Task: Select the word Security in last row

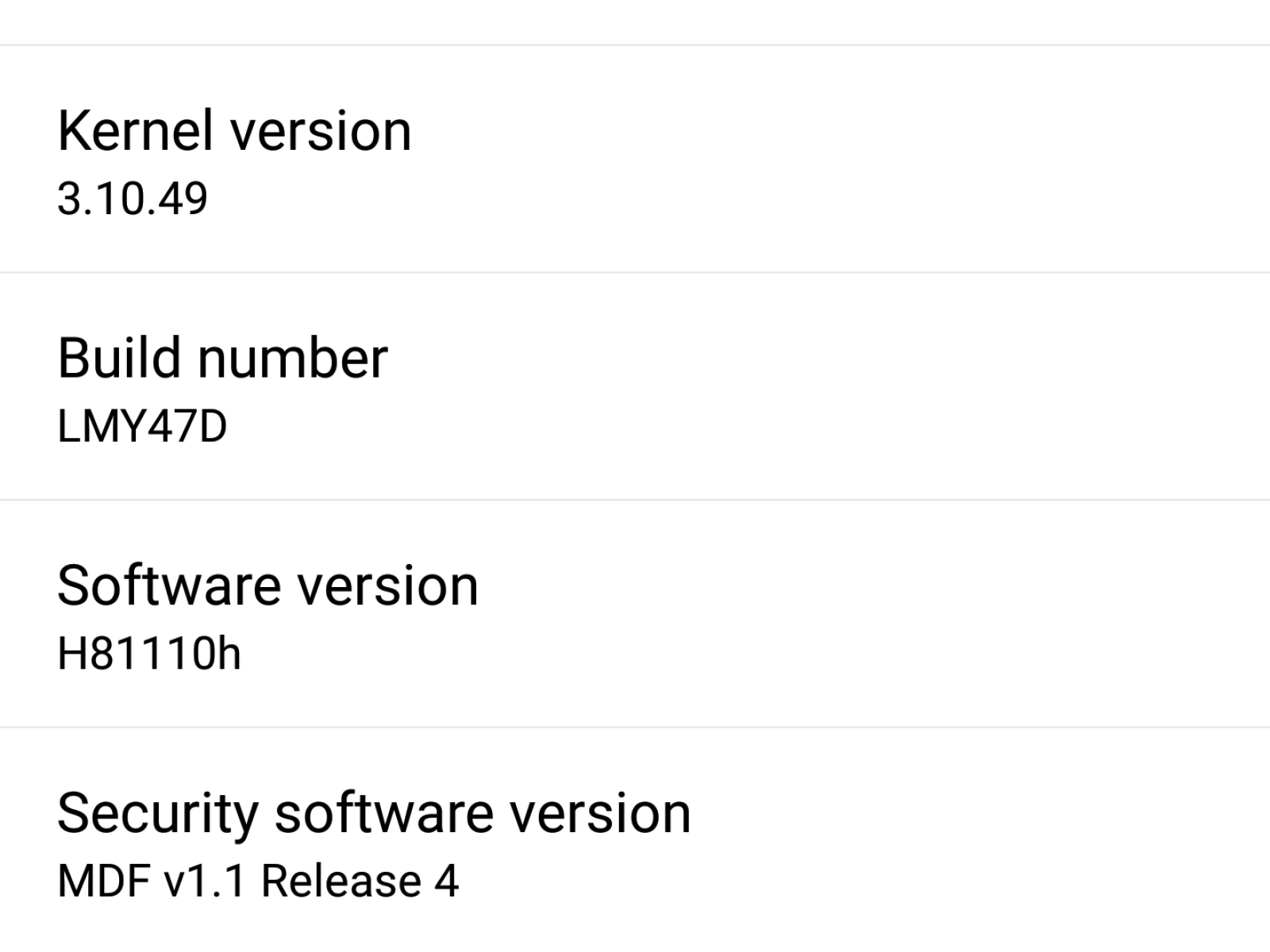Action: pos(158,814)
